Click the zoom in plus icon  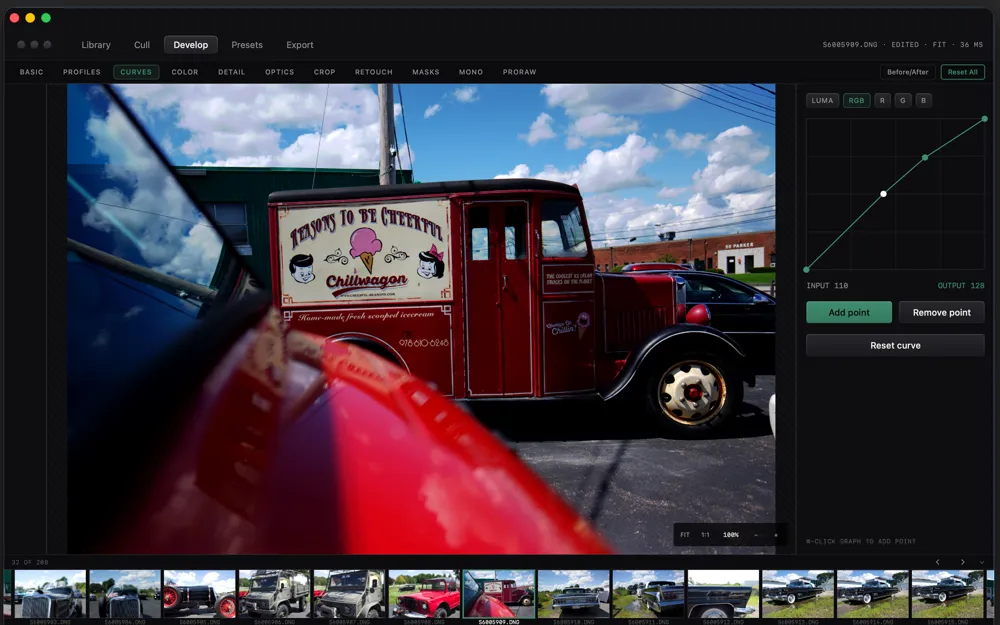point(776,535)
